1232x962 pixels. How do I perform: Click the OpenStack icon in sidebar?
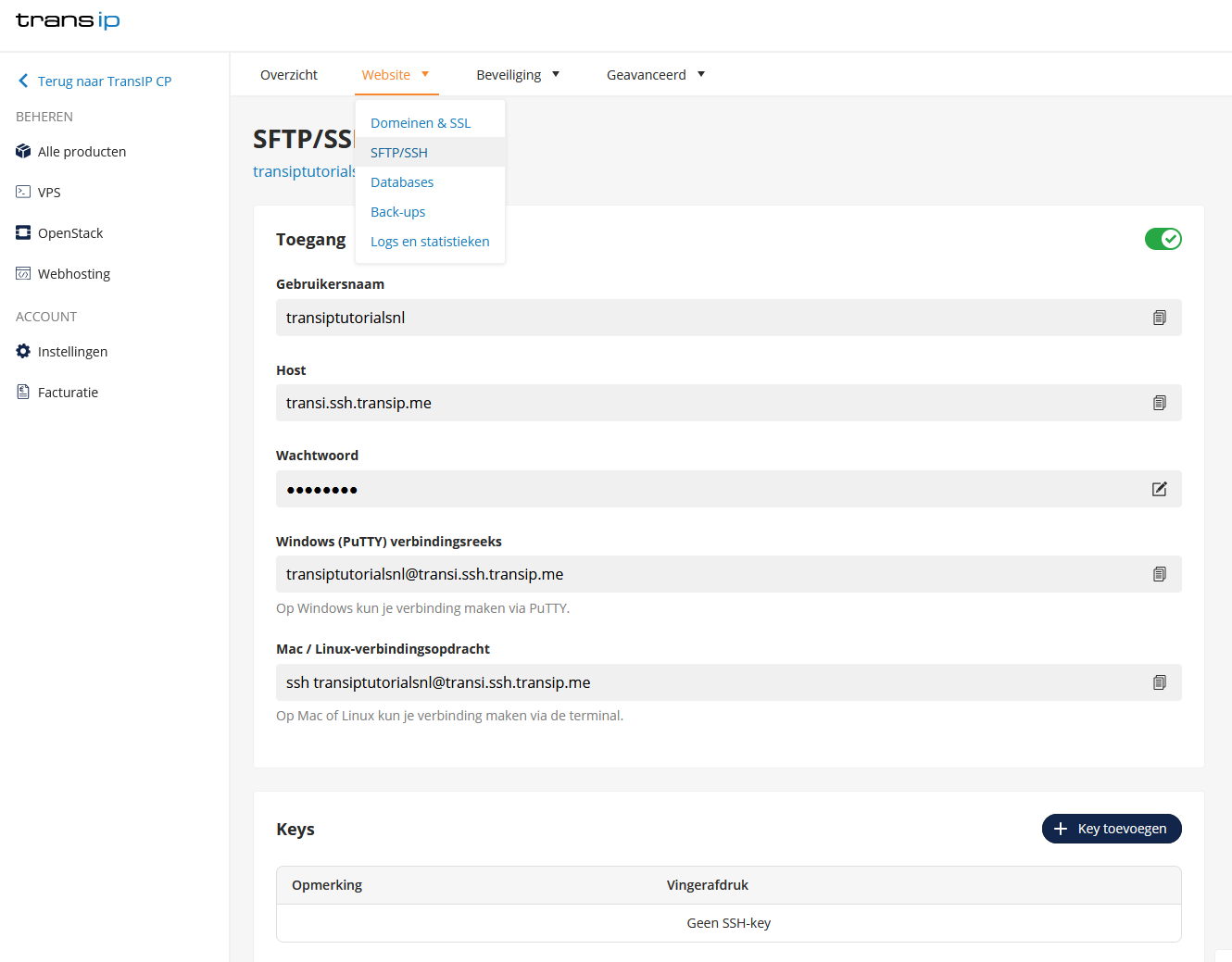pos(23,232)
